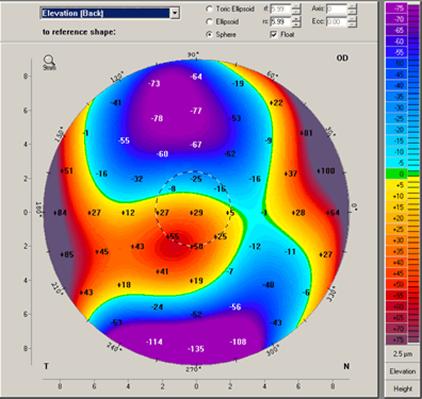Screen dimensions: 422x399
Task: Click the +100 value at nasal edge
Action: point(326,171)
